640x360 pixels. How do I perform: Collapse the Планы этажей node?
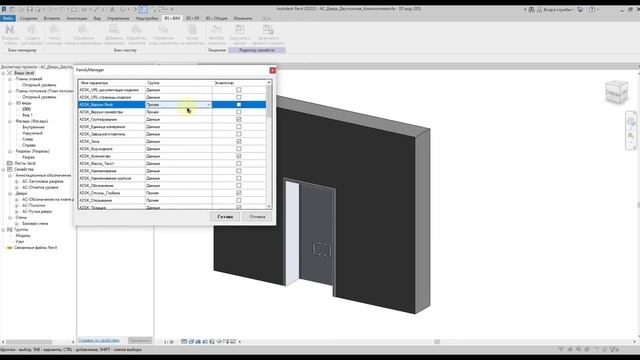click(x=10, y=79)
